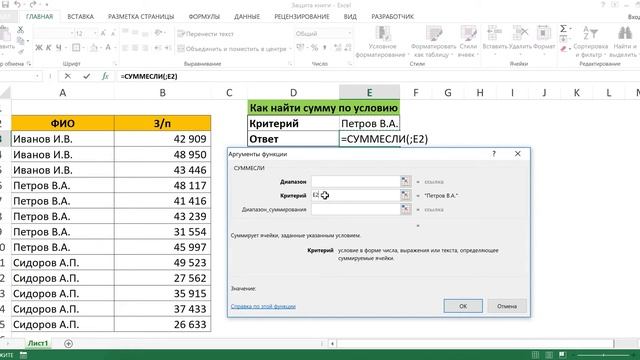Image resolution: width=640 pixels, height=360 pixels.
Task: Open the ВСТАВКА ribbon tab
Action: 80,17
